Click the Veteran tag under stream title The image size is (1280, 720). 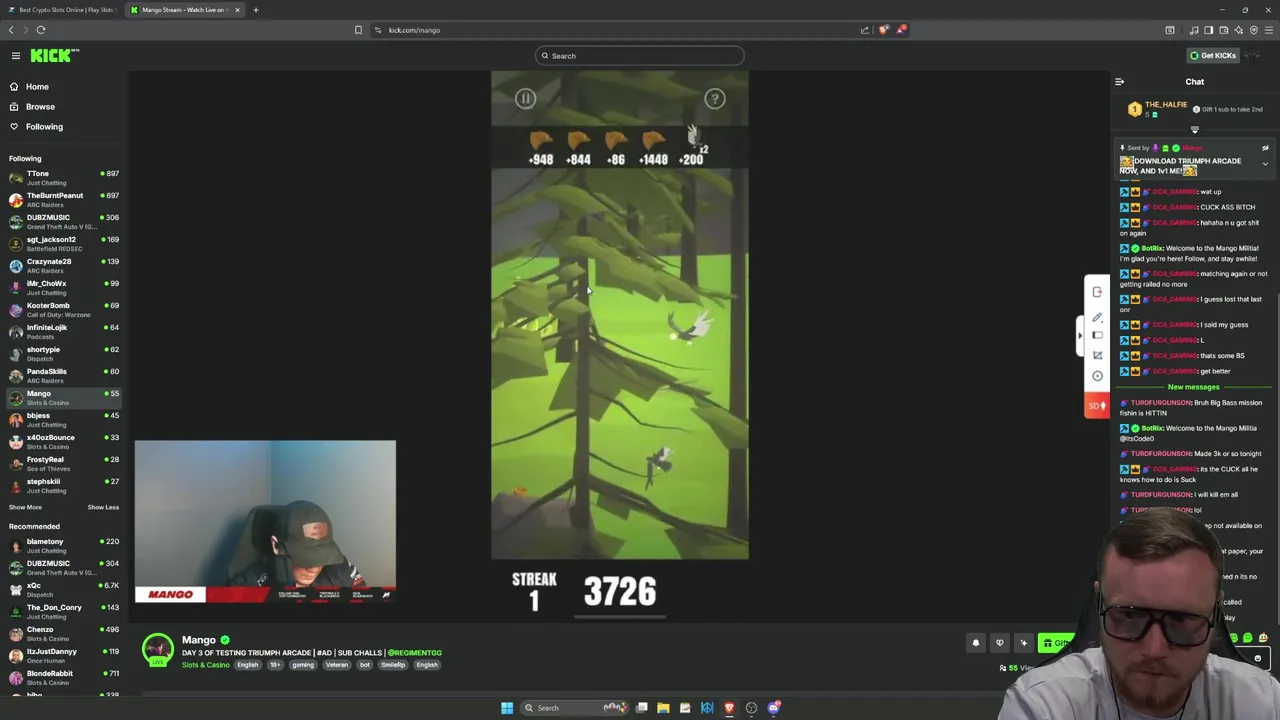pyautogui.click(x=336, y=665)
